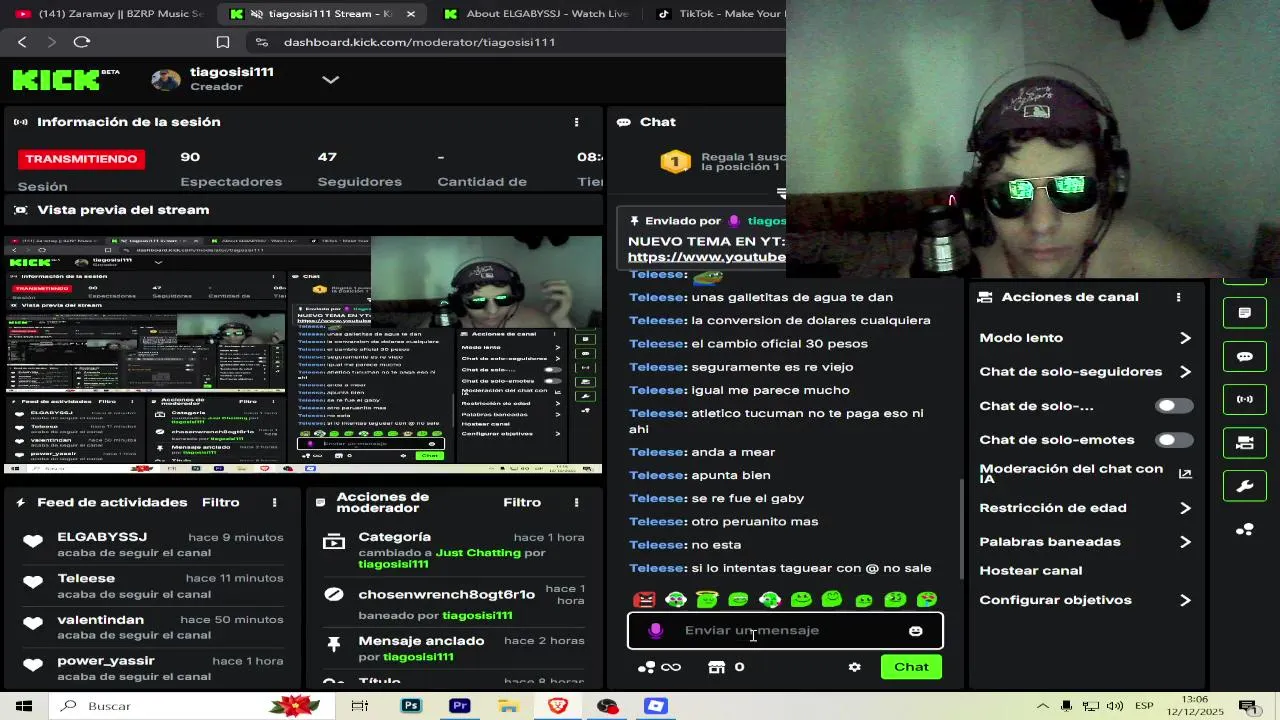Open Moderación del chat con IA external link
This screenshot has width=1280, height=720.
[x=1185, y=474]
